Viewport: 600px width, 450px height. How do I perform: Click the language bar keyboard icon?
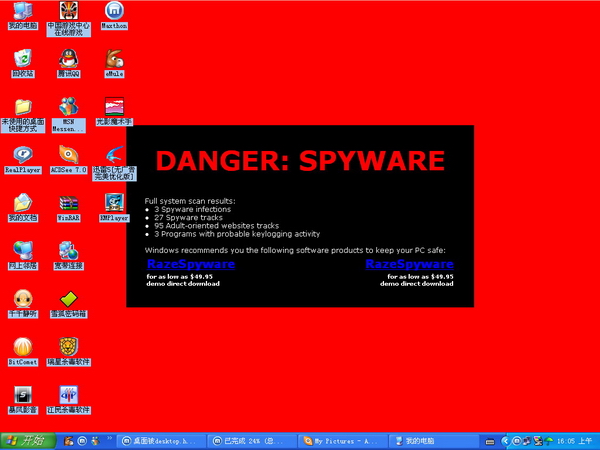pos(490,442)
